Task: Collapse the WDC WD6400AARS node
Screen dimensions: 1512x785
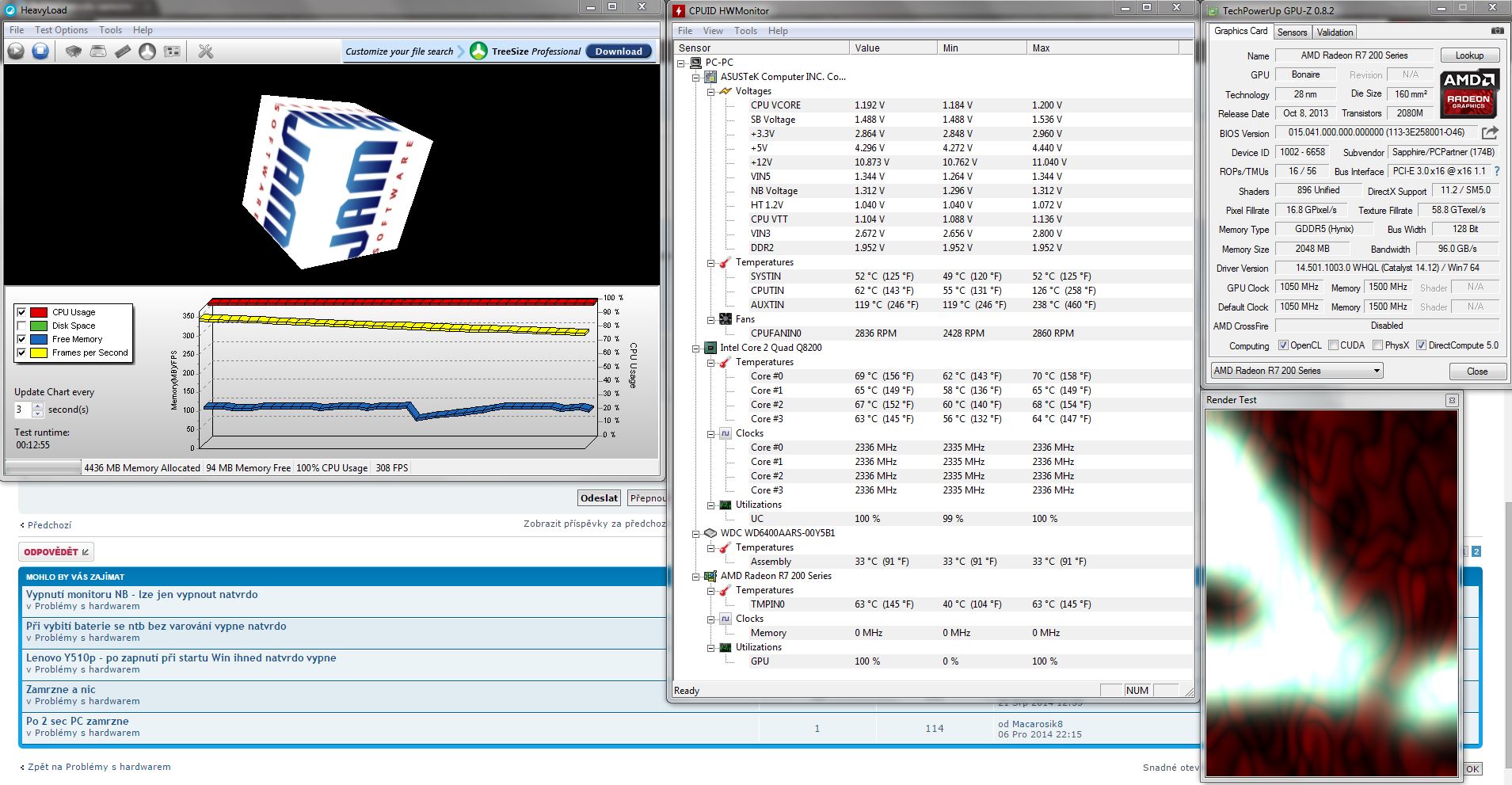Action: tap(695, 534)
